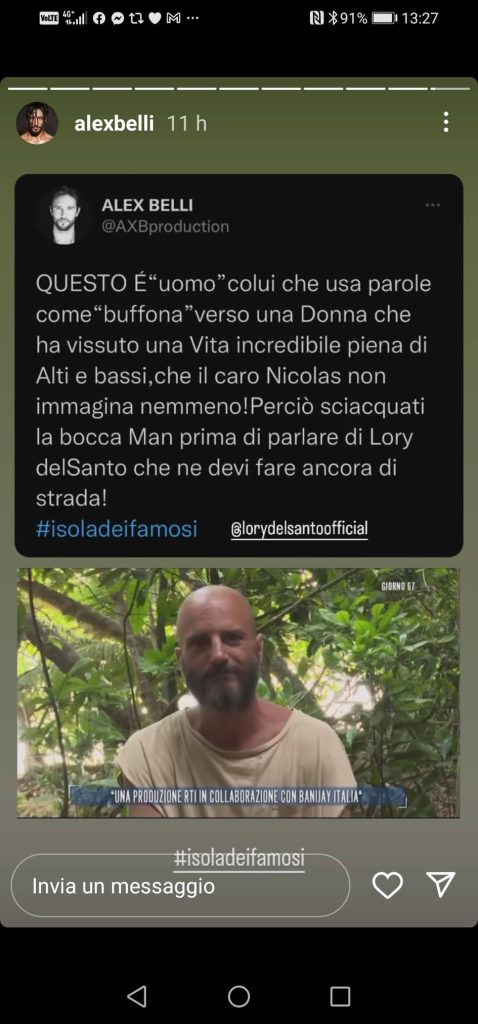The height and width of the screenshot is (1024, 478).
Task: Tap the Invia un messaggio field
Action: click(x=180, y=886)
